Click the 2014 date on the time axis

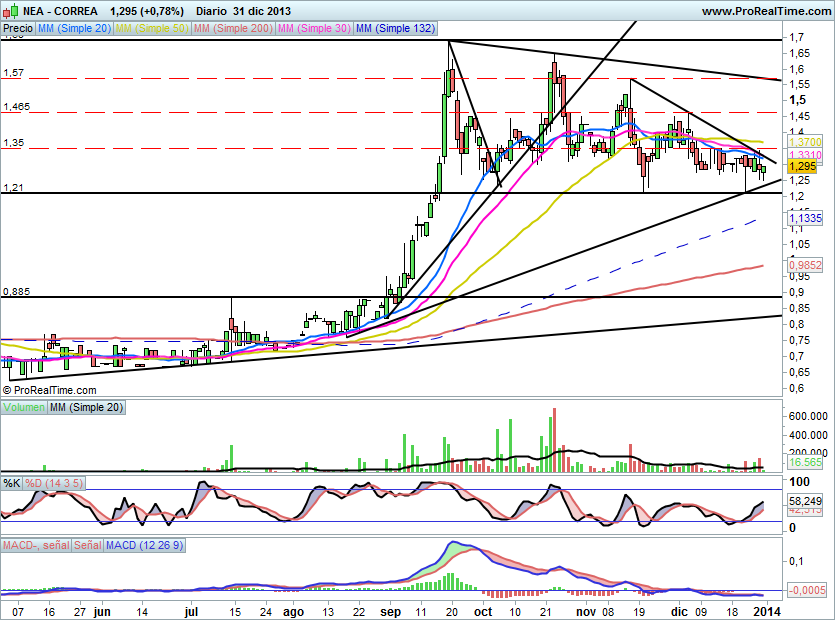click(763, 609)
